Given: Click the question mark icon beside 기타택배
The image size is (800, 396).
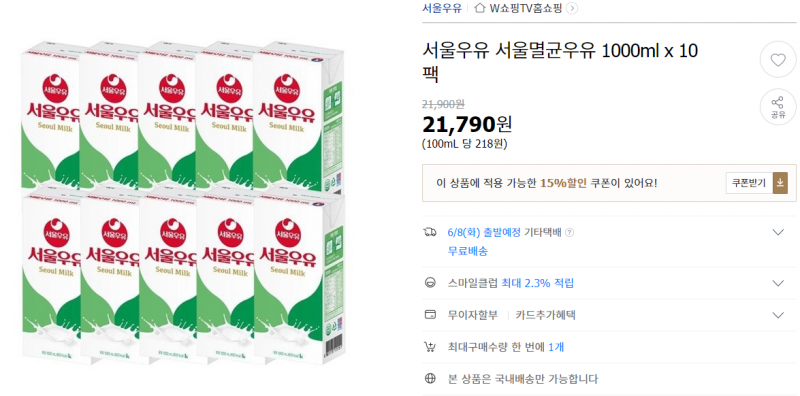Looking at the screenshot, I should (x=569, y=232).
